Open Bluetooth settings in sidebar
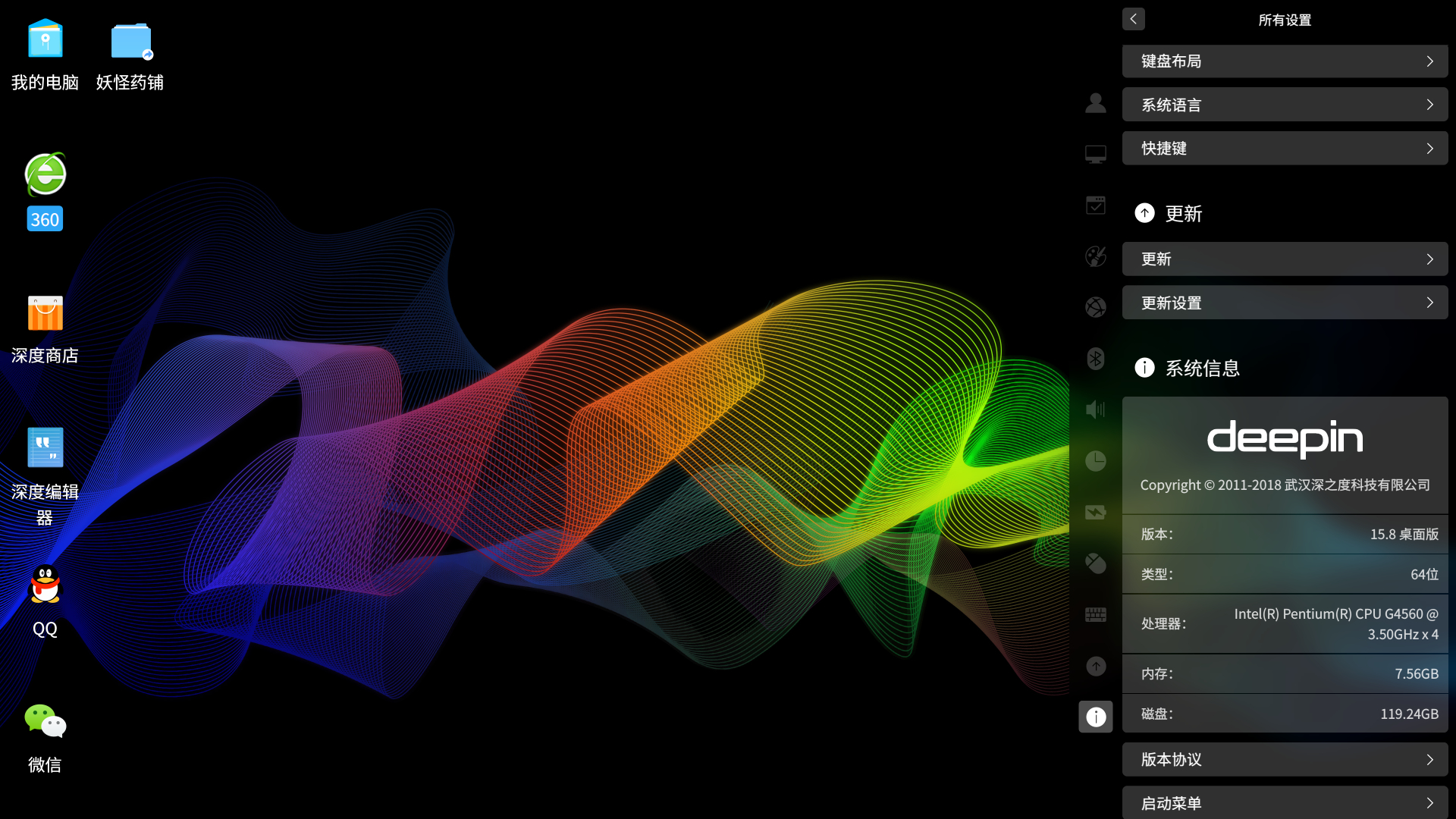 click(x=1095, y=358)
